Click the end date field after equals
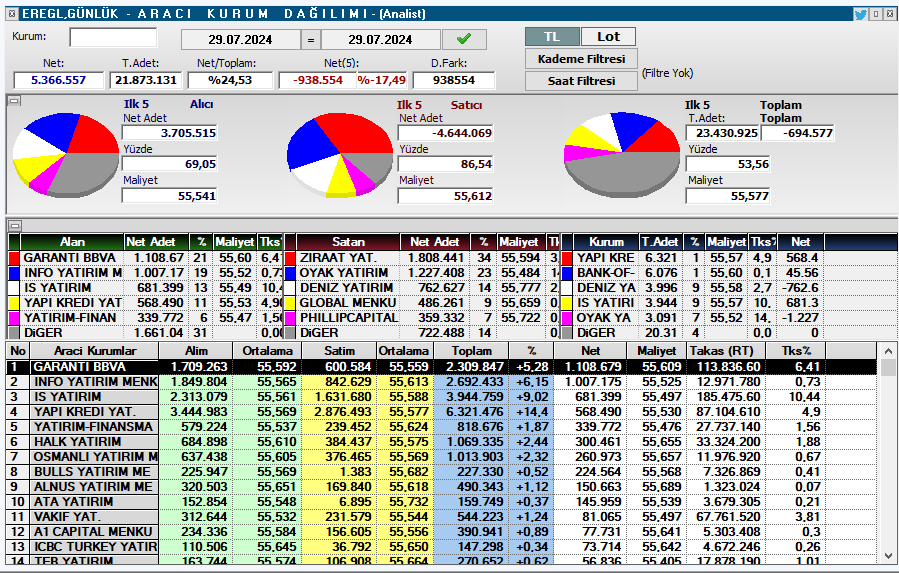Image resolution: width=899 pixels, height=573 pixels. [380, 40]
